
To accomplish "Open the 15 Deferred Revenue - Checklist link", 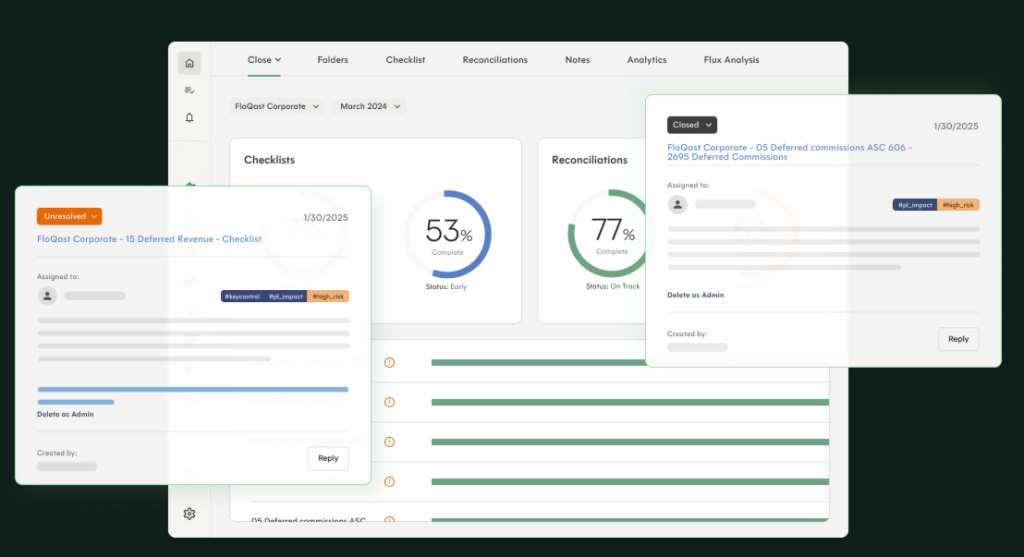I will 149,239.
